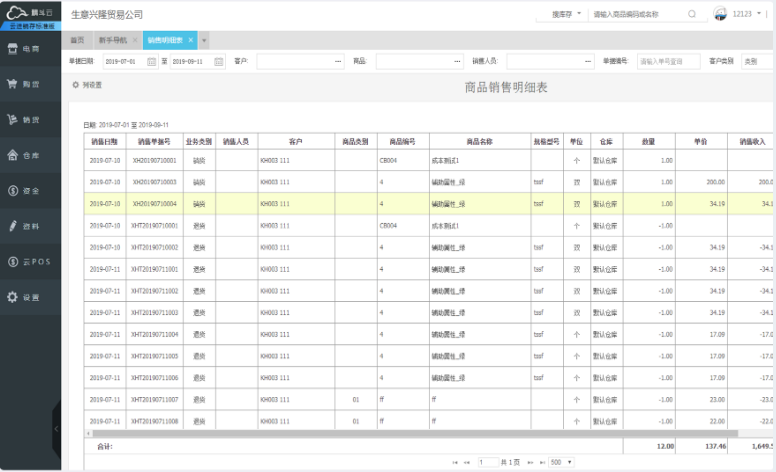
Task: Open return order XHT20190711001
Action: (154, 269)
